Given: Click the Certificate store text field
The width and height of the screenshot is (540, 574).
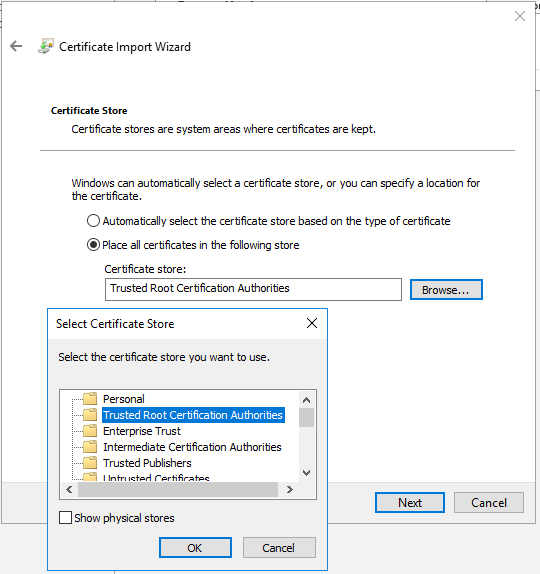Looking at the screenshot, I should [253, 289].
